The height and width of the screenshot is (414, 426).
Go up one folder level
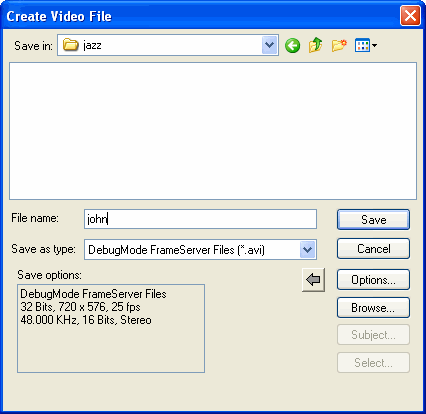tap(315, 45)
